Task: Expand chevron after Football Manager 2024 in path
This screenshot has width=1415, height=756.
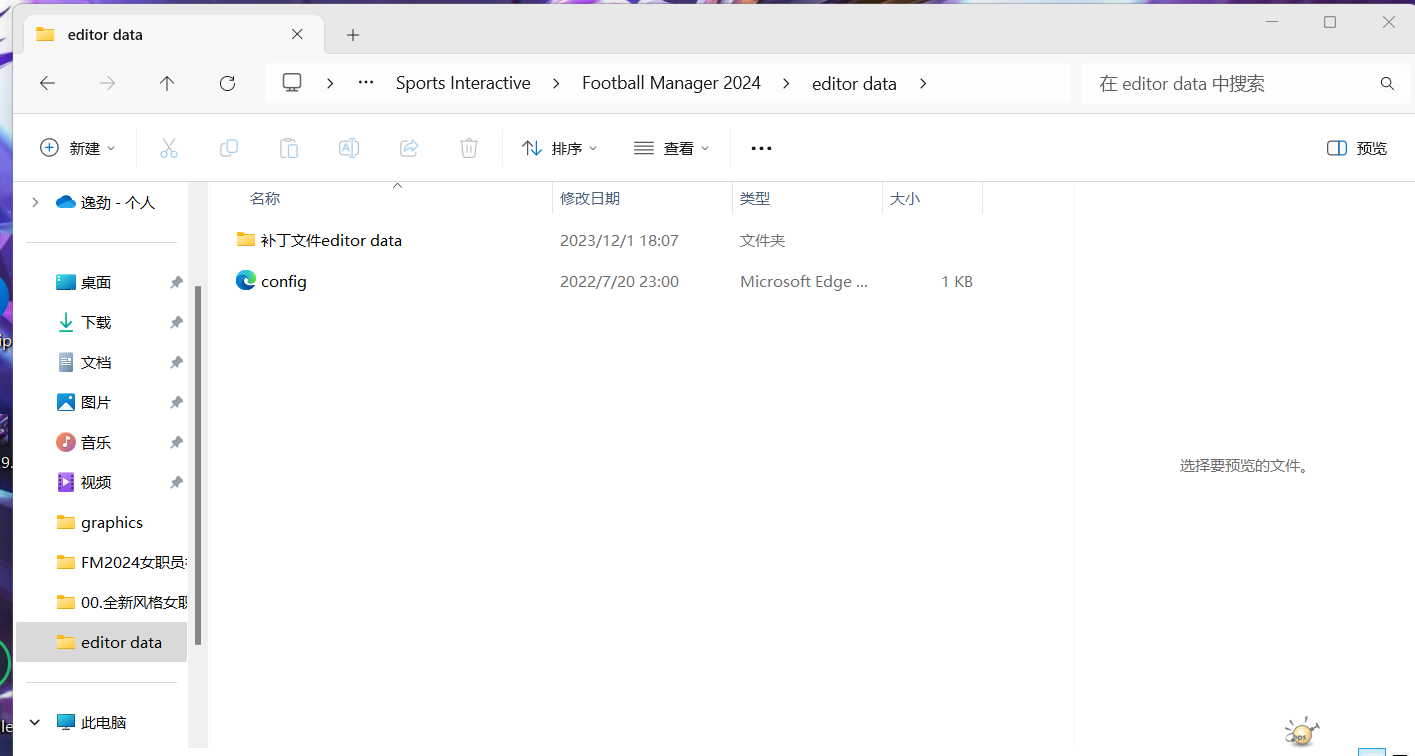Action: tap(786, 83)
